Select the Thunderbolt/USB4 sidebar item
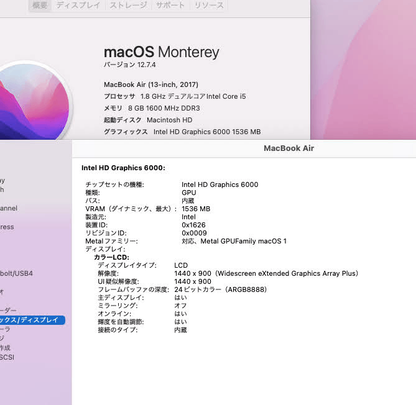 pos(16,273)
